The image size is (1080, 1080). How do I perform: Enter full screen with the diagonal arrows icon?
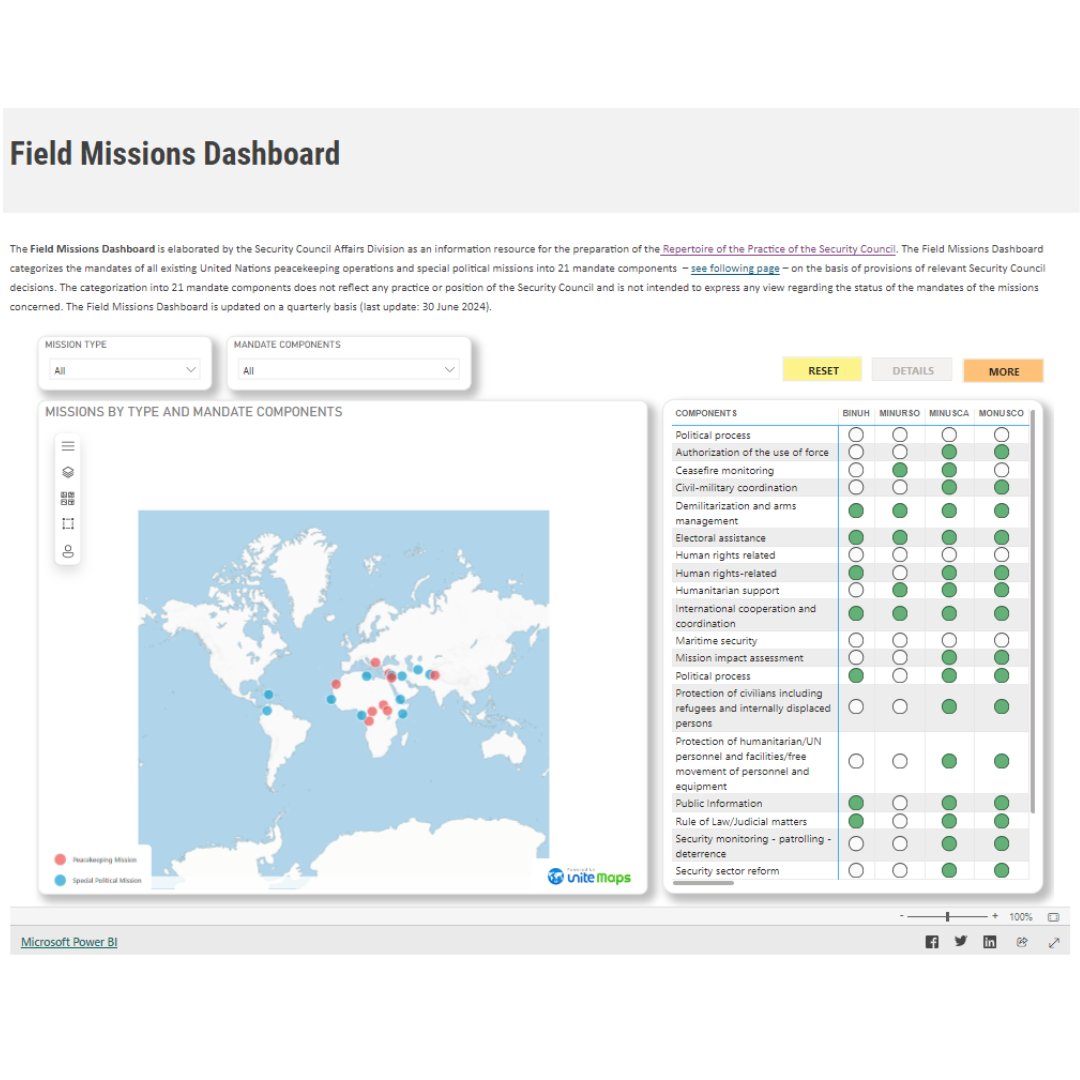click(x=1054, y=941)
